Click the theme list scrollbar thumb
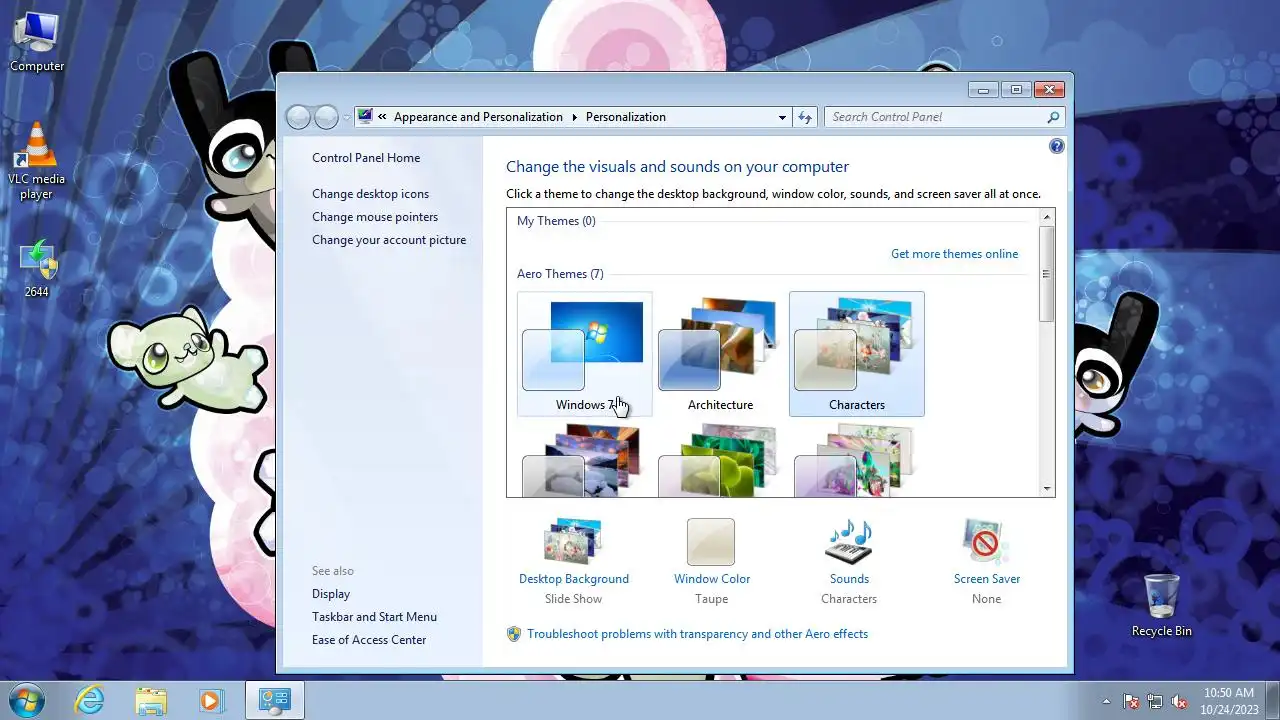The image size is (1280, 720). [x=1047, y=273]
